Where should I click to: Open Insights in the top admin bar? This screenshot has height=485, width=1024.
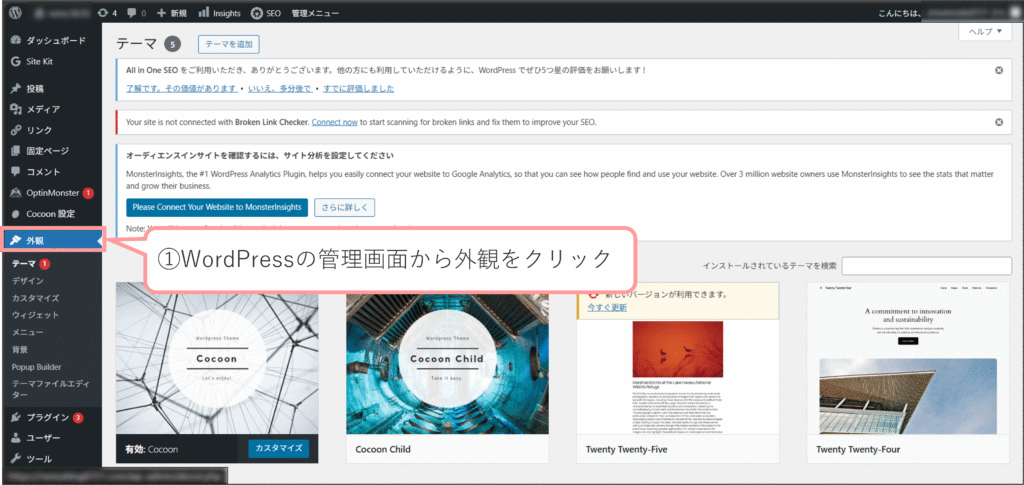coord(218,13)
